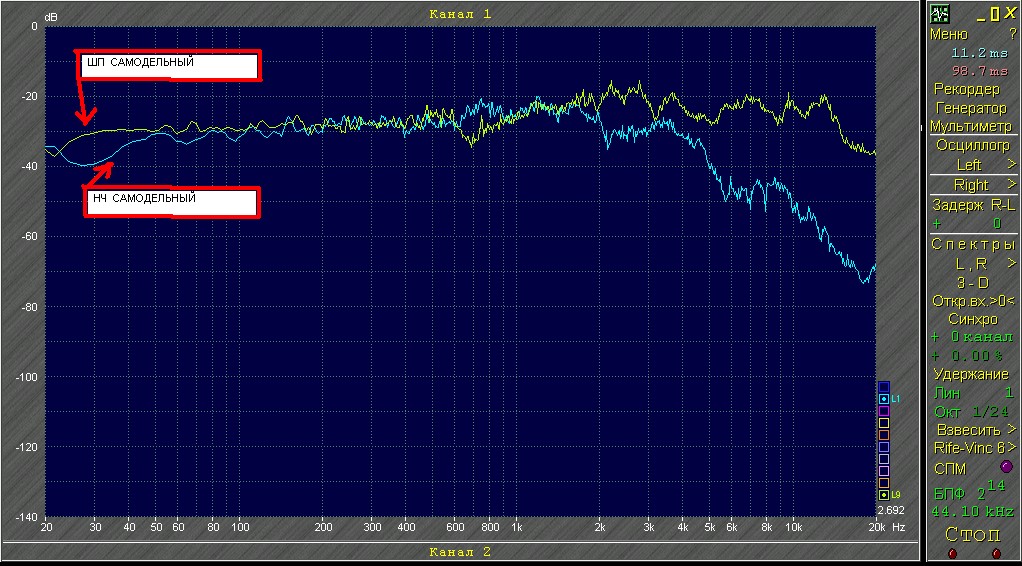Open the Генератор panel
Viewport: 1022px width, 566px height.
(971, 108)
